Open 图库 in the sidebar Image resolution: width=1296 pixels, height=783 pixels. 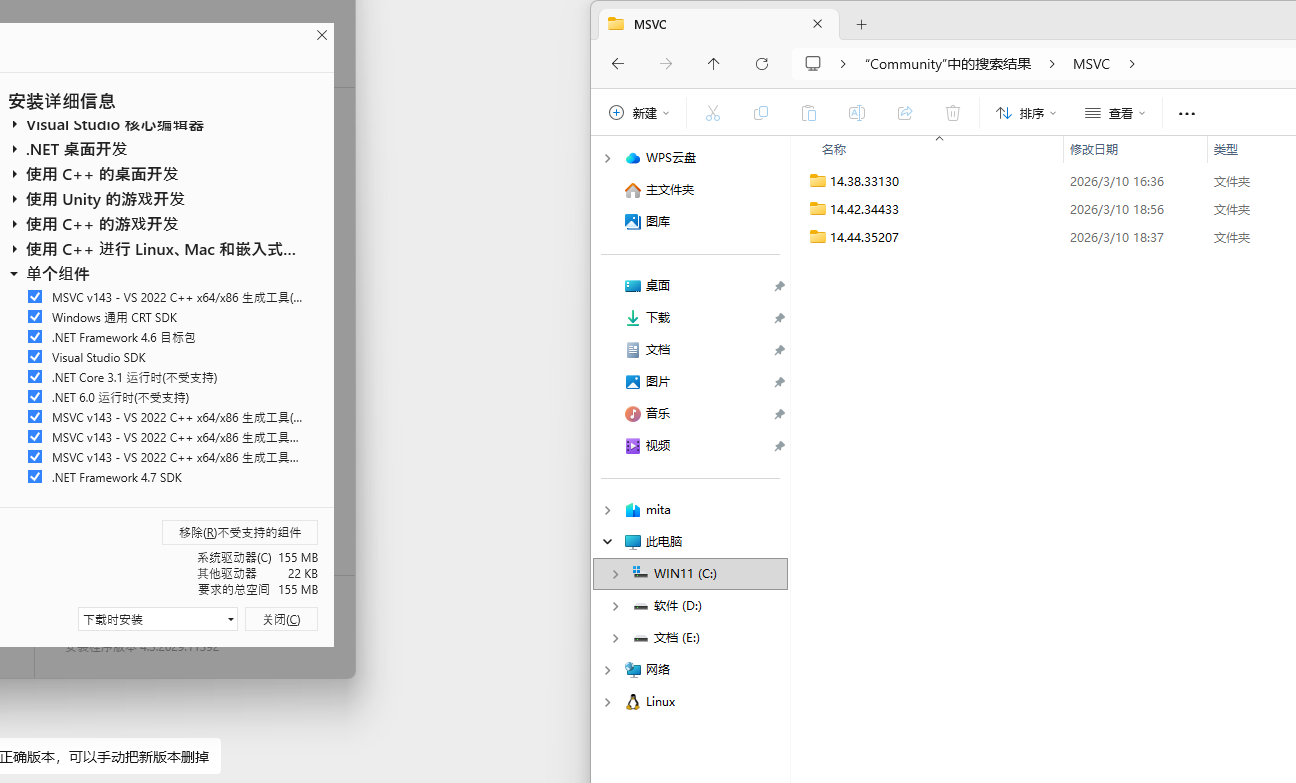(x=647, y=222)
